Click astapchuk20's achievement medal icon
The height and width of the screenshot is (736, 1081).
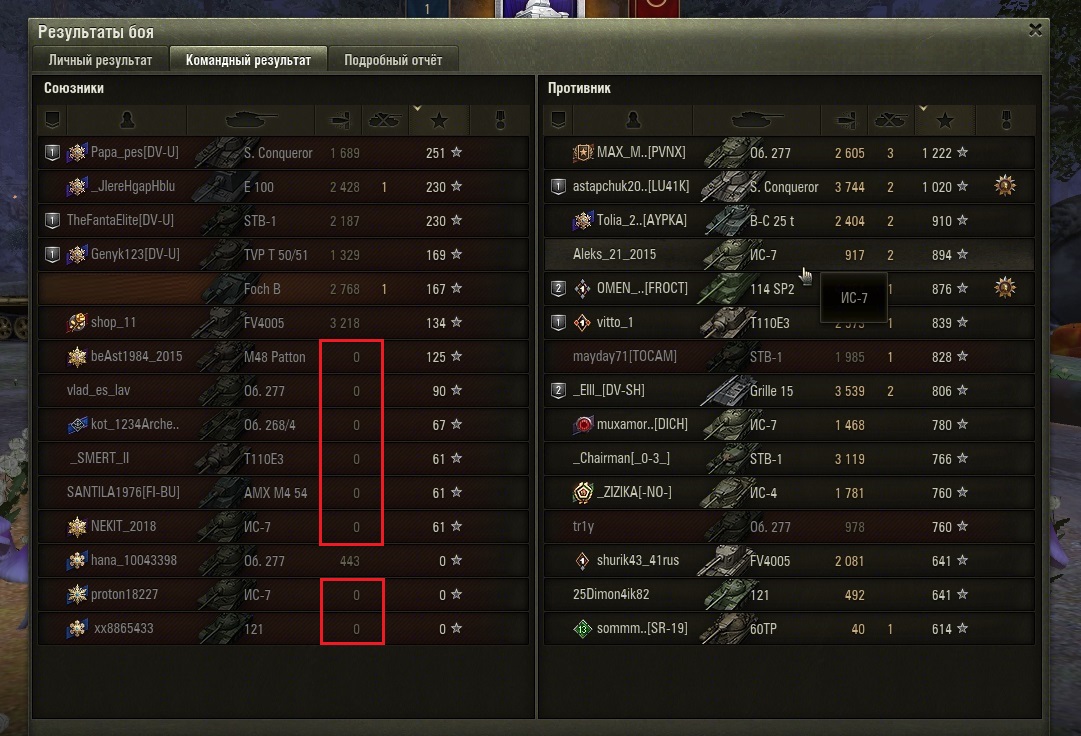1004,186
